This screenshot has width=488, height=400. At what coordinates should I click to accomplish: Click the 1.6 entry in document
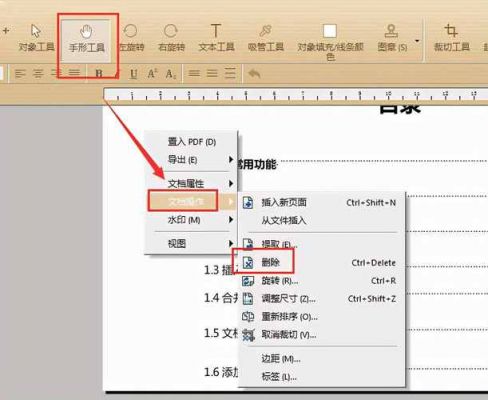pos(220,372)
